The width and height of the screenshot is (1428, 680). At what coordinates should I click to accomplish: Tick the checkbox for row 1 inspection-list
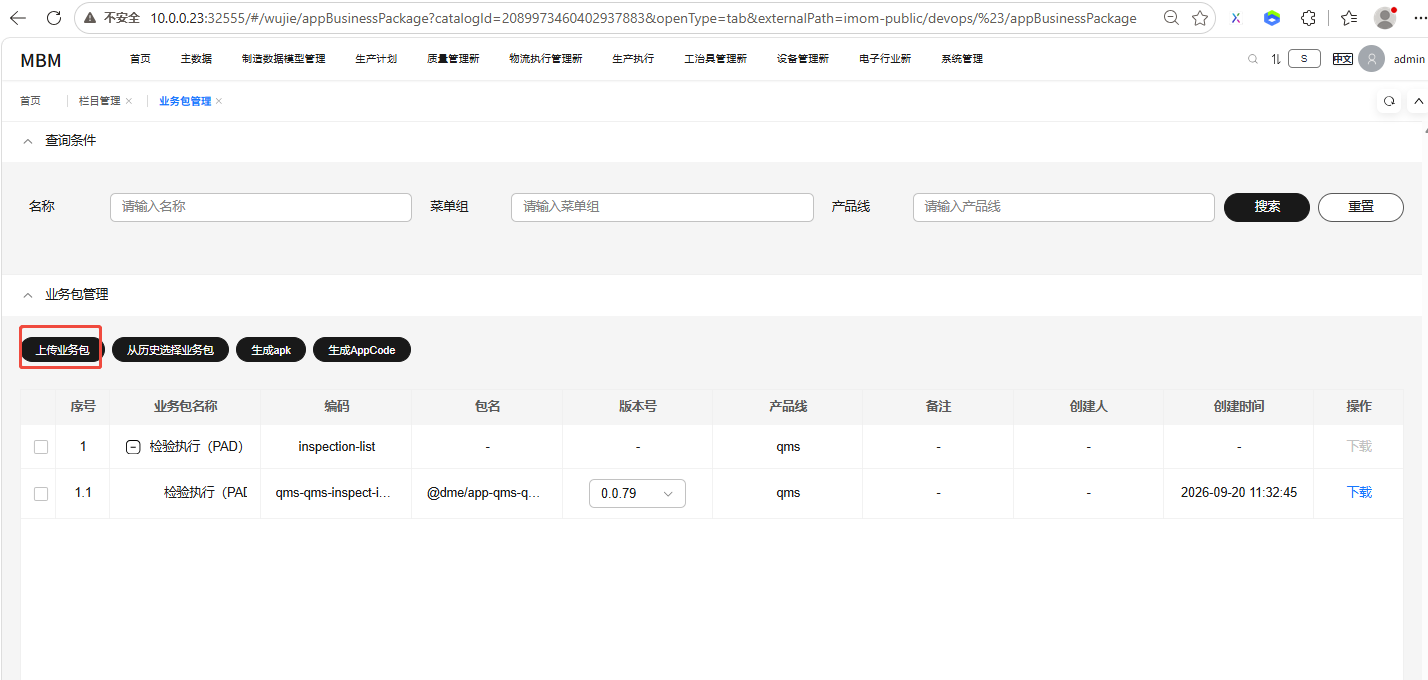(x=41, y=447)
